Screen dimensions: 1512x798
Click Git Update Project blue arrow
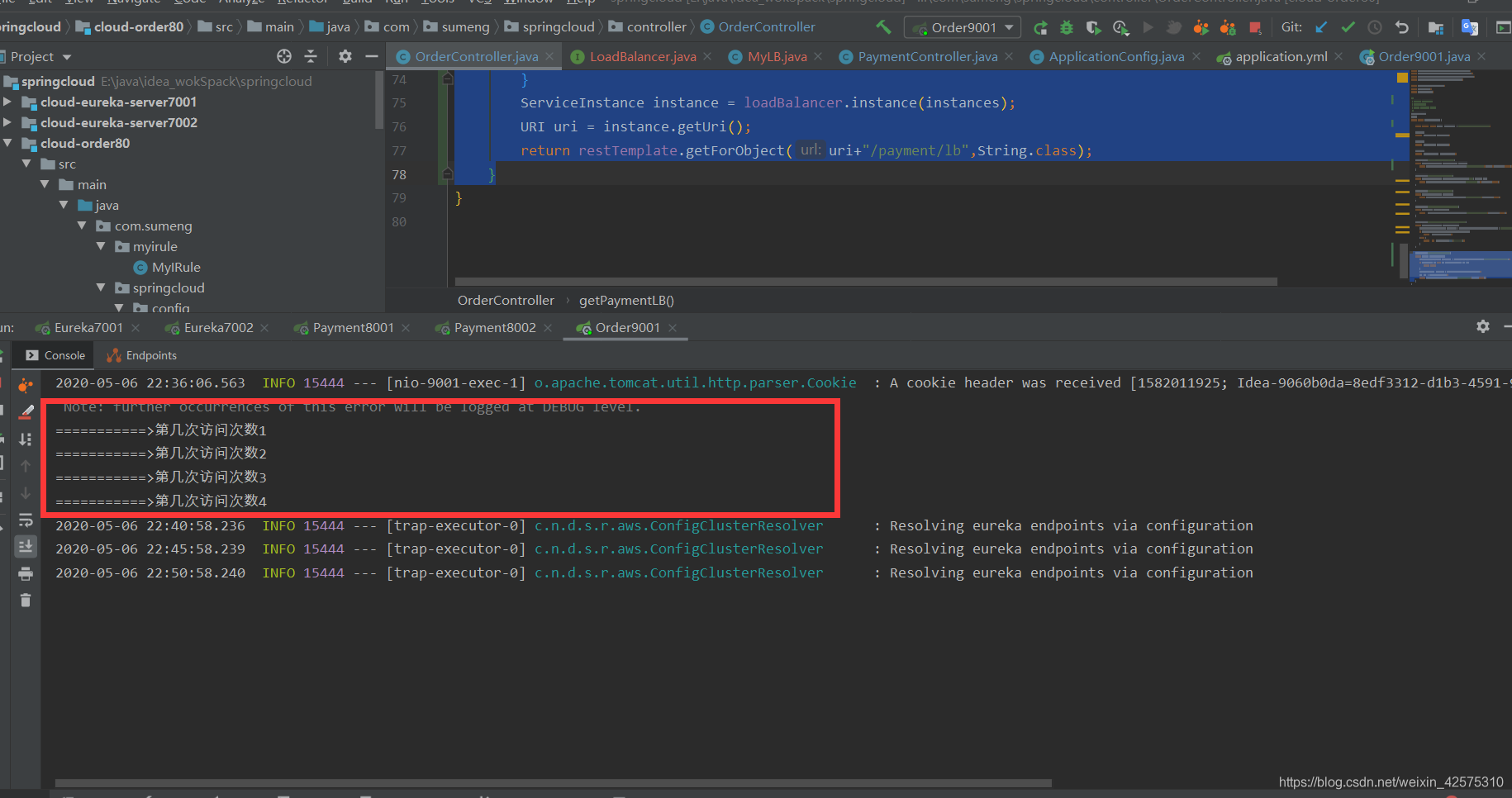[x=1321, y=27]
